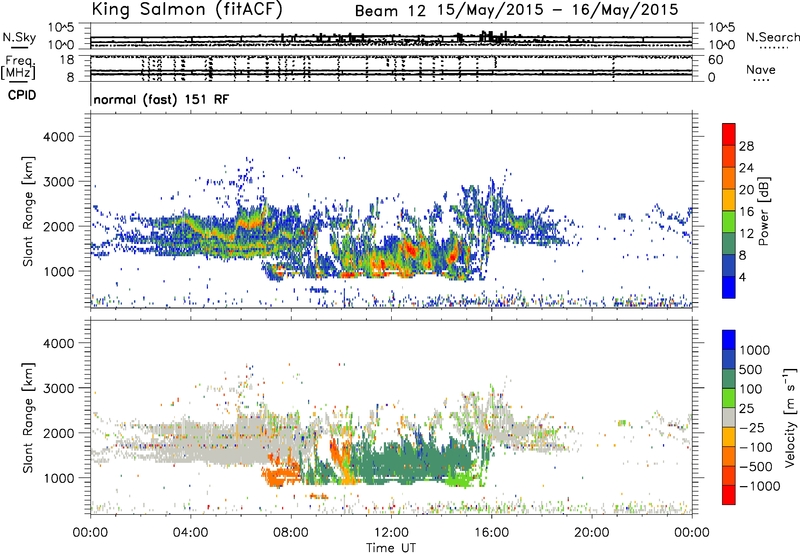Click the 60 tick on the Nave axis
The image size is (800, 554).
click(x=715, y=60)
